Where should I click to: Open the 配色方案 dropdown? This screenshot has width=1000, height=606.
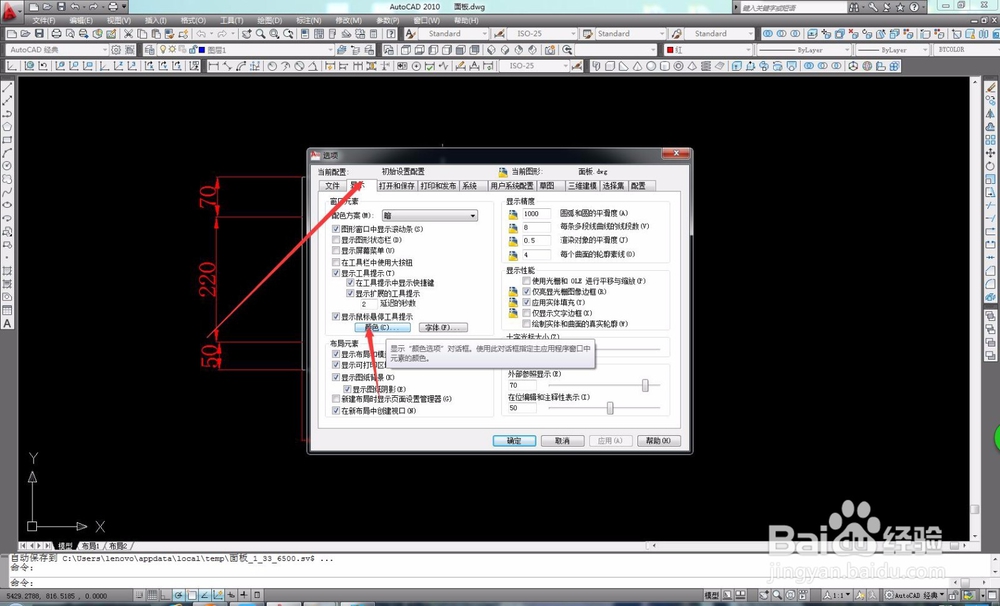tap(430, 216)
